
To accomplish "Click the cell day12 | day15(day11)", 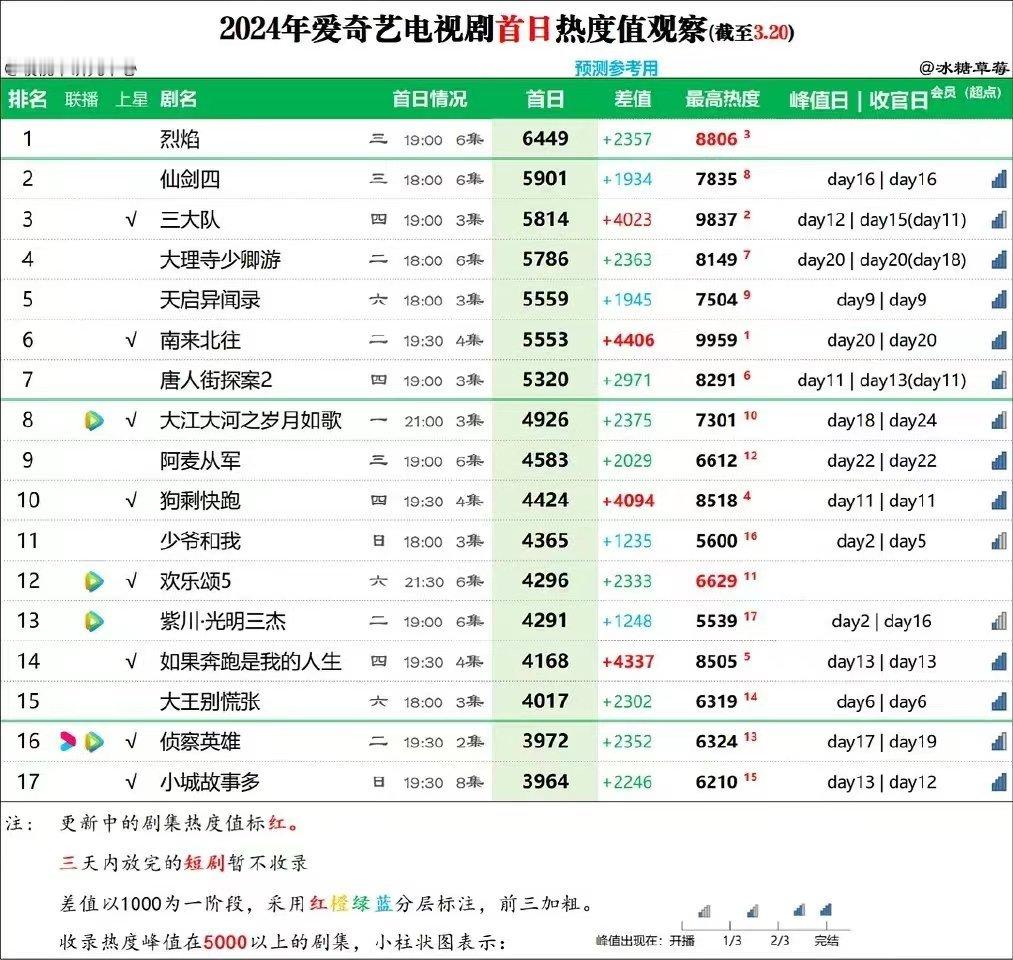I will [x=882, y=220].
